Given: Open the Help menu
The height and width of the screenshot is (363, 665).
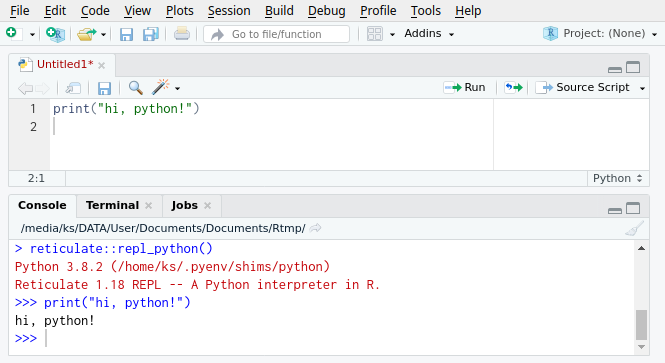Looking at the screenshot, I should [x=468, y=11].
